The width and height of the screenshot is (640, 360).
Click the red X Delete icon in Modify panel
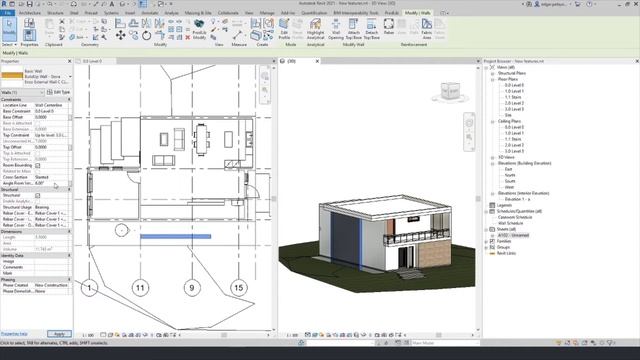pyautogui.click(x=188, y=38)
